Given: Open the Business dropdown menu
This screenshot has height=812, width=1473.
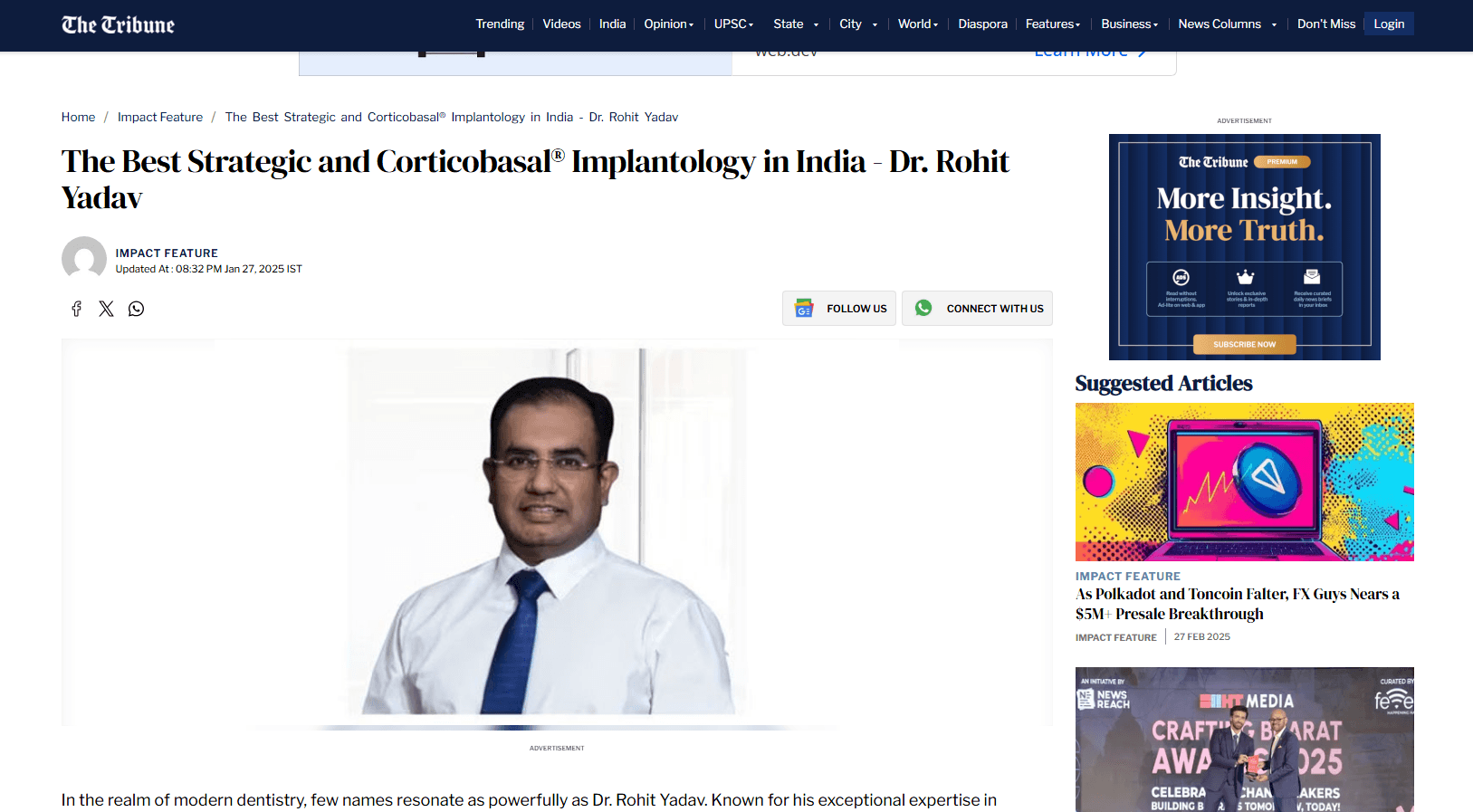Looking at the screenshot, I should click(1129, 24).
